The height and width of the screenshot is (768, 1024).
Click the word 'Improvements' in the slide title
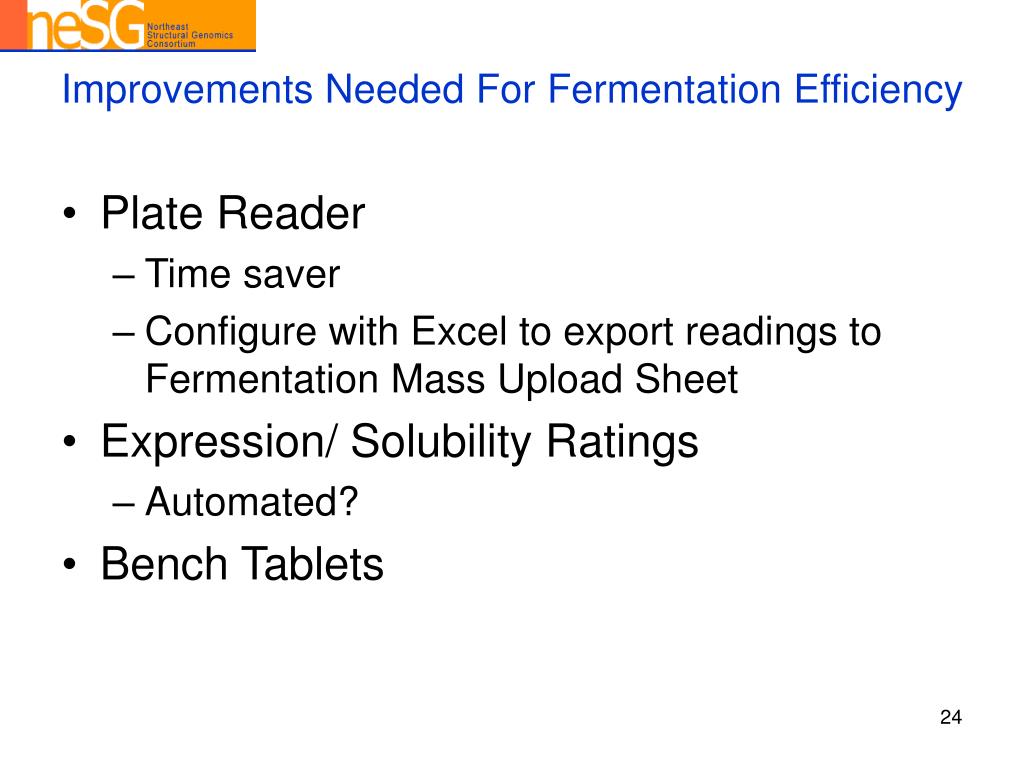pos(188,90)
